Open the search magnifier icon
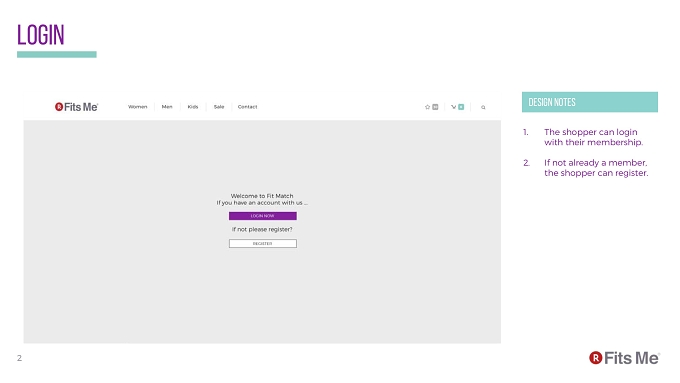Viewport: 680px width, 383px height. [x=483, y=107]
